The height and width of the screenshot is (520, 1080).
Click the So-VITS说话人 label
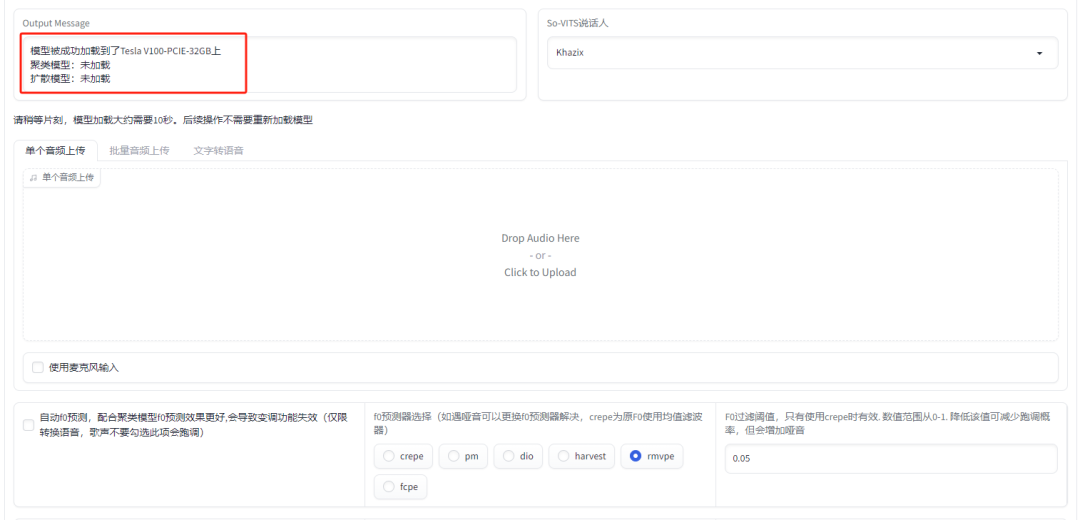pos(577,23)
